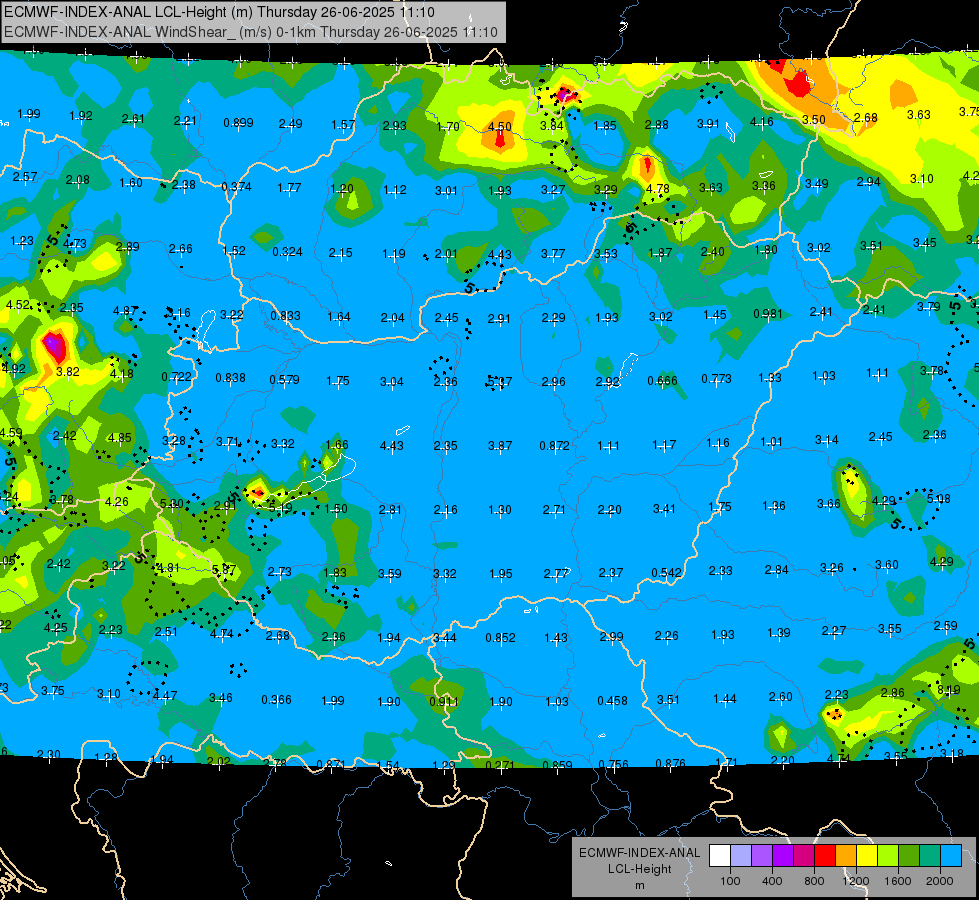Click the legend tick label 400
This screenshot has height=900, width=979.
[x=772, y=881]
